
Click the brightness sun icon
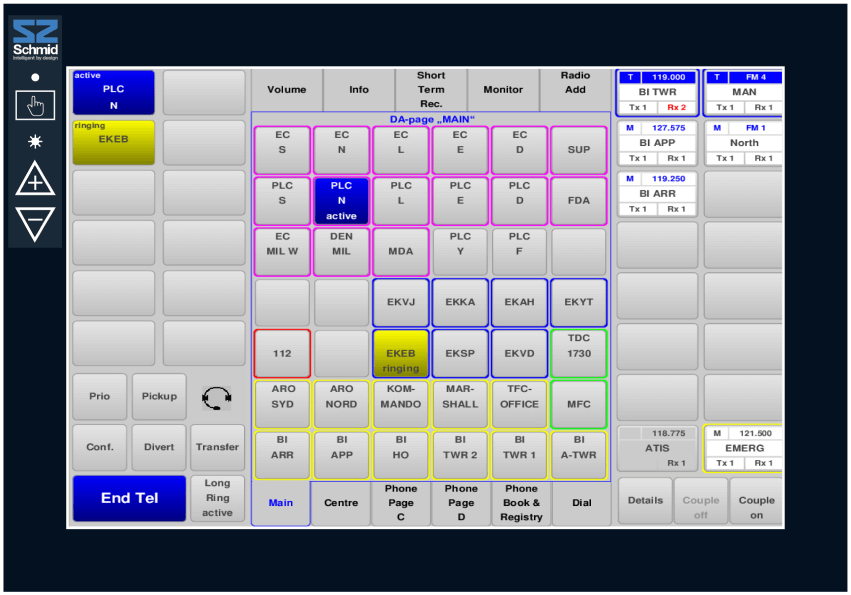[35, 142]
